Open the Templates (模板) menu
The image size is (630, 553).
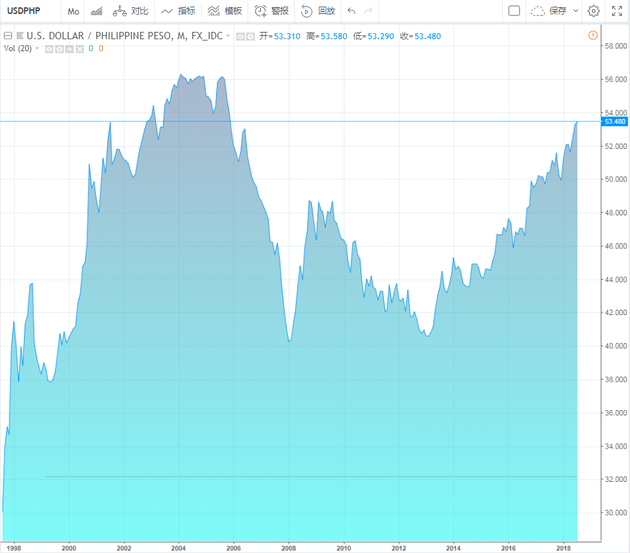225,11
